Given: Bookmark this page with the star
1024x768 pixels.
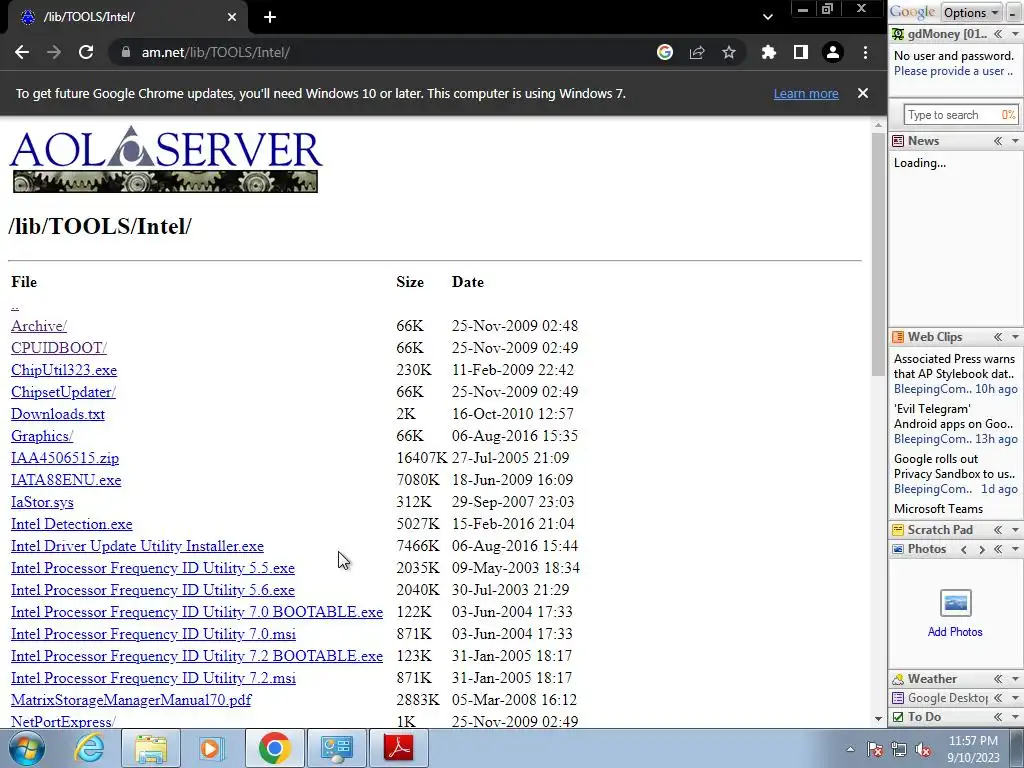Looking at the screenshot, I should (729, 52).
